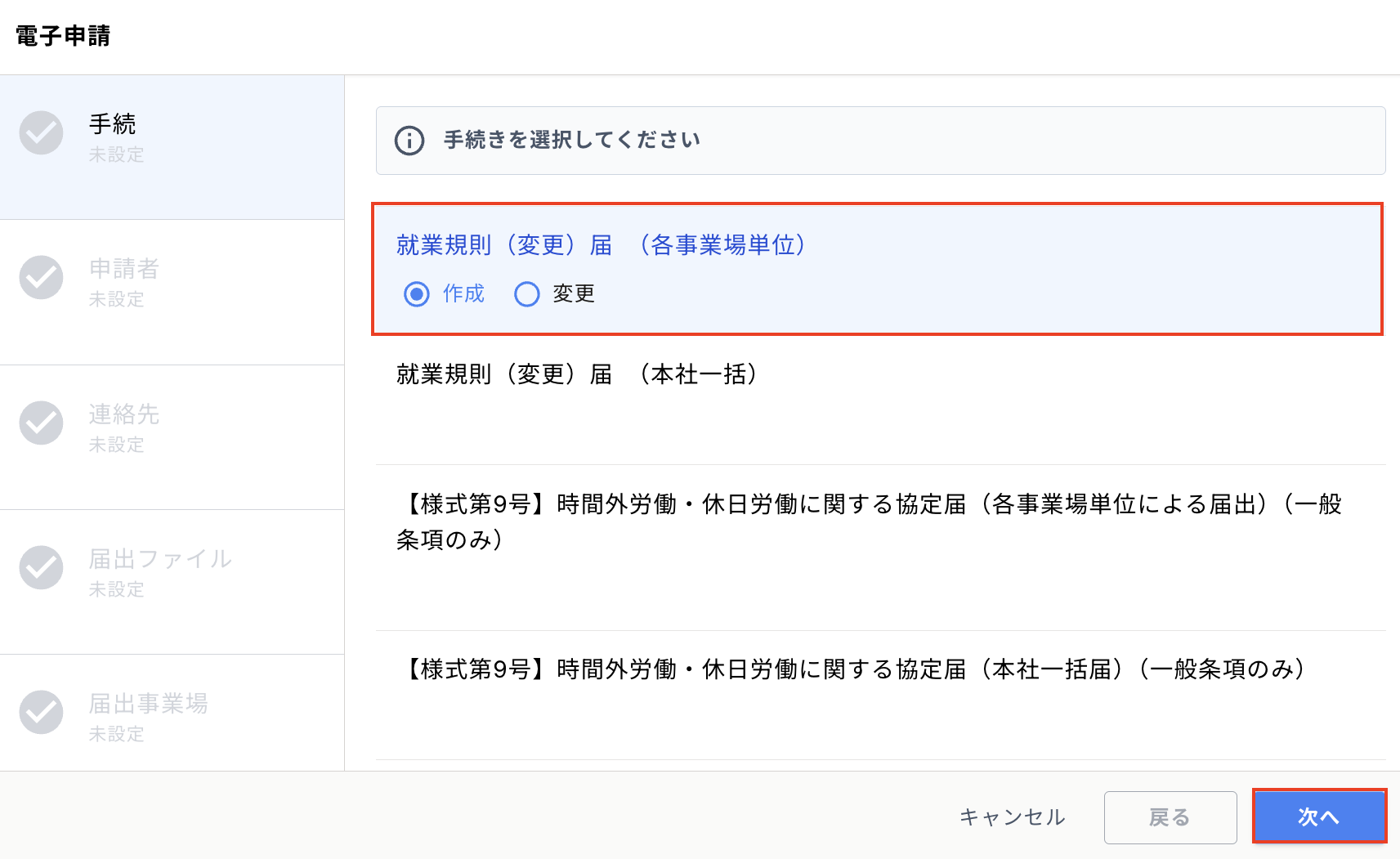1400x859 pixels.
Task: Click the checkmark icon beside 手続
Action: point(42,132)
